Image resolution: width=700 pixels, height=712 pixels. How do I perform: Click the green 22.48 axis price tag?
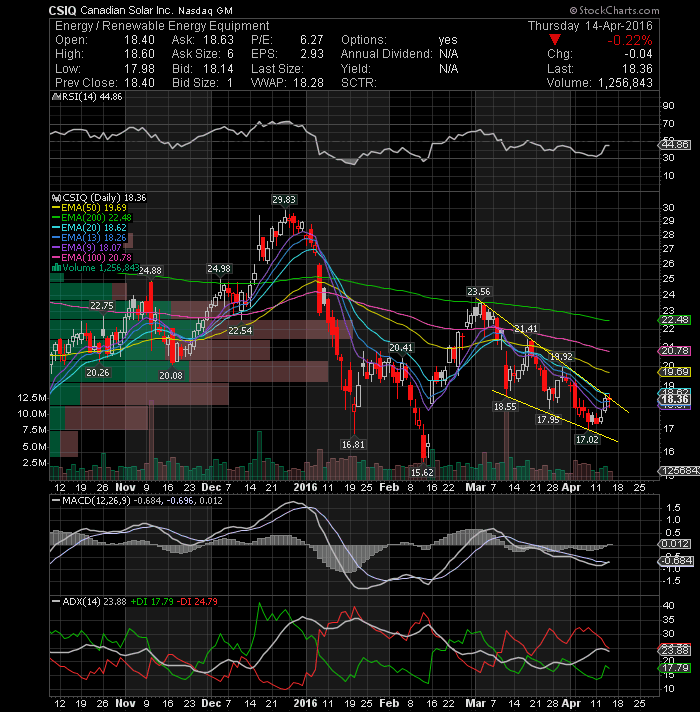[674, 320]
